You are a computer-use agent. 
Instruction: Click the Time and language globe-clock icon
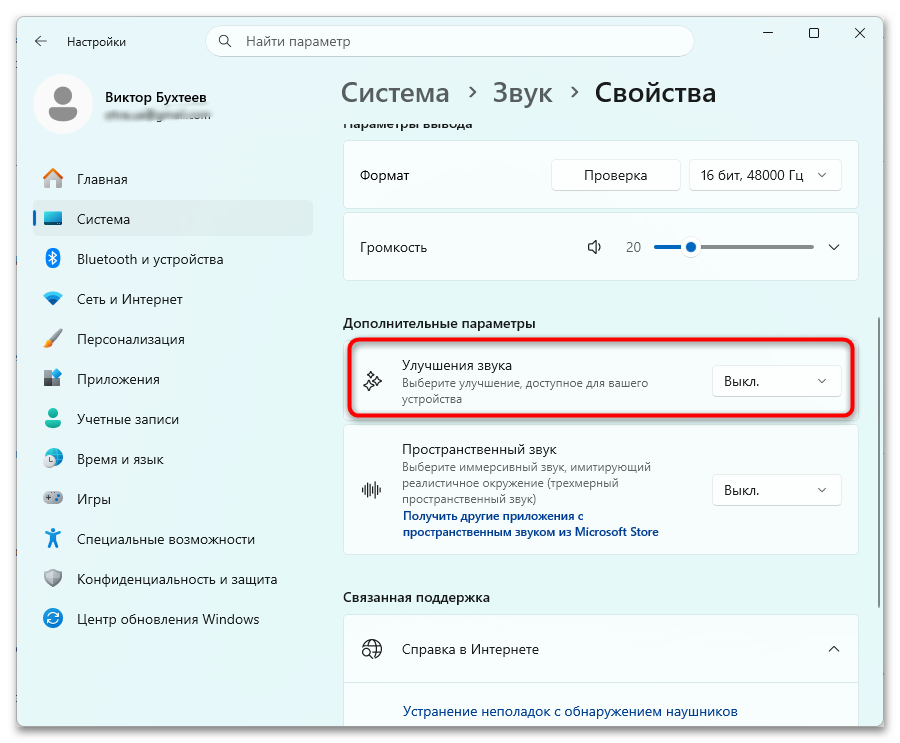[x=53, y=459]
